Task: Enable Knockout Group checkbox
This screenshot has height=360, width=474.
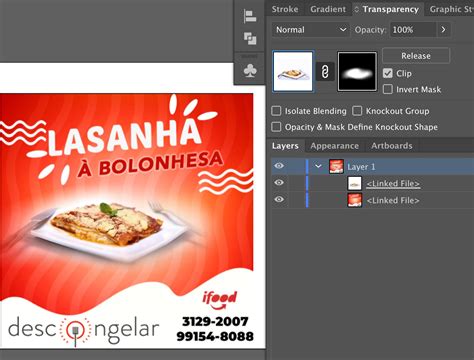Action: 357,111
